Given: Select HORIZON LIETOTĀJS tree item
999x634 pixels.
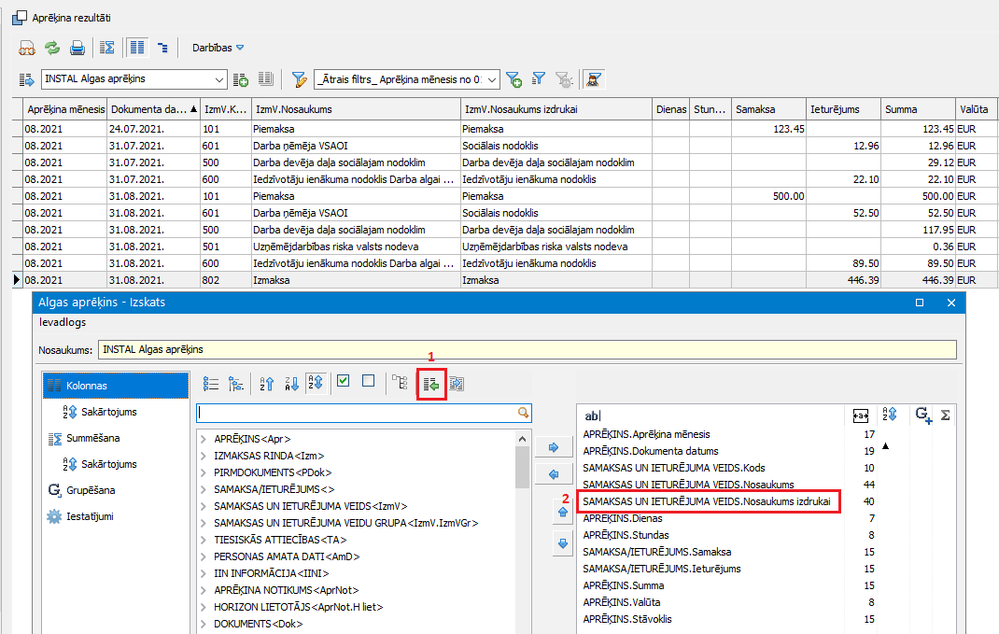Looking at the screenshot, I should [x=298, y=607].
